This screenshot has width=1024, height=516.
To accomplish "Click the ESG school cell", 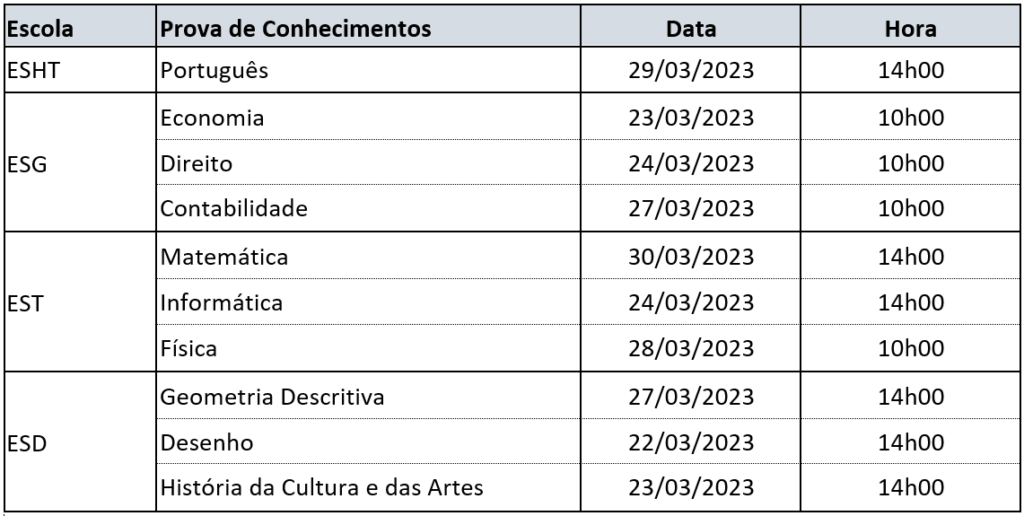I will point(80,163).
